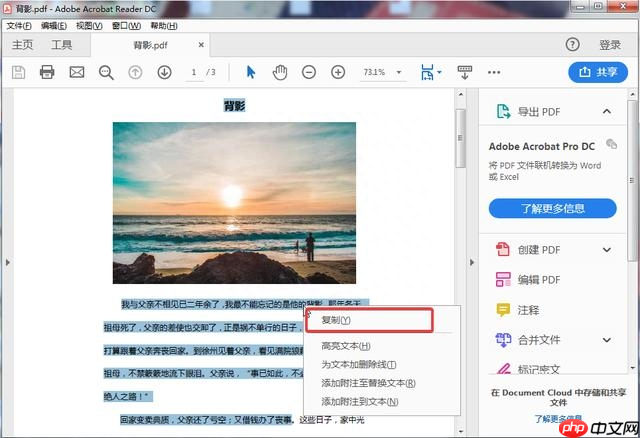Viewport: 640px width, 438px height.
Task: Open the 帮助(H) menu
Action: click(x=164, y=26)
